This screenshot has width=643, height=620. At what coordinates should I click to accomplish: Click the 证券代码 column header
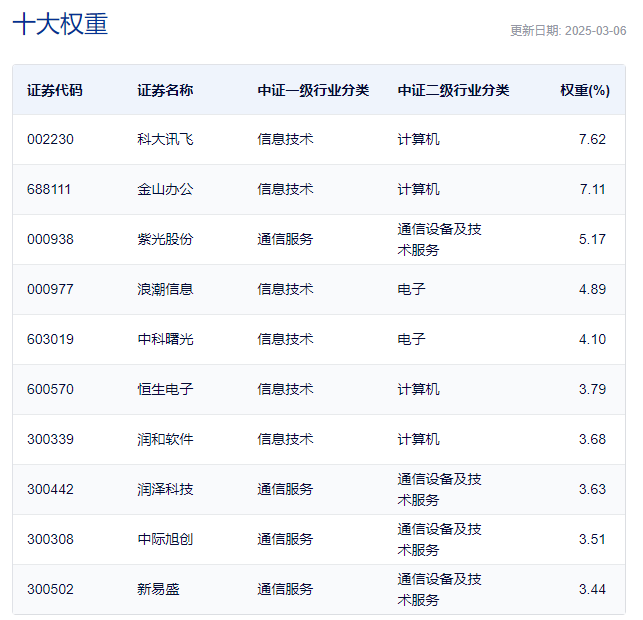tap(55, 90)
